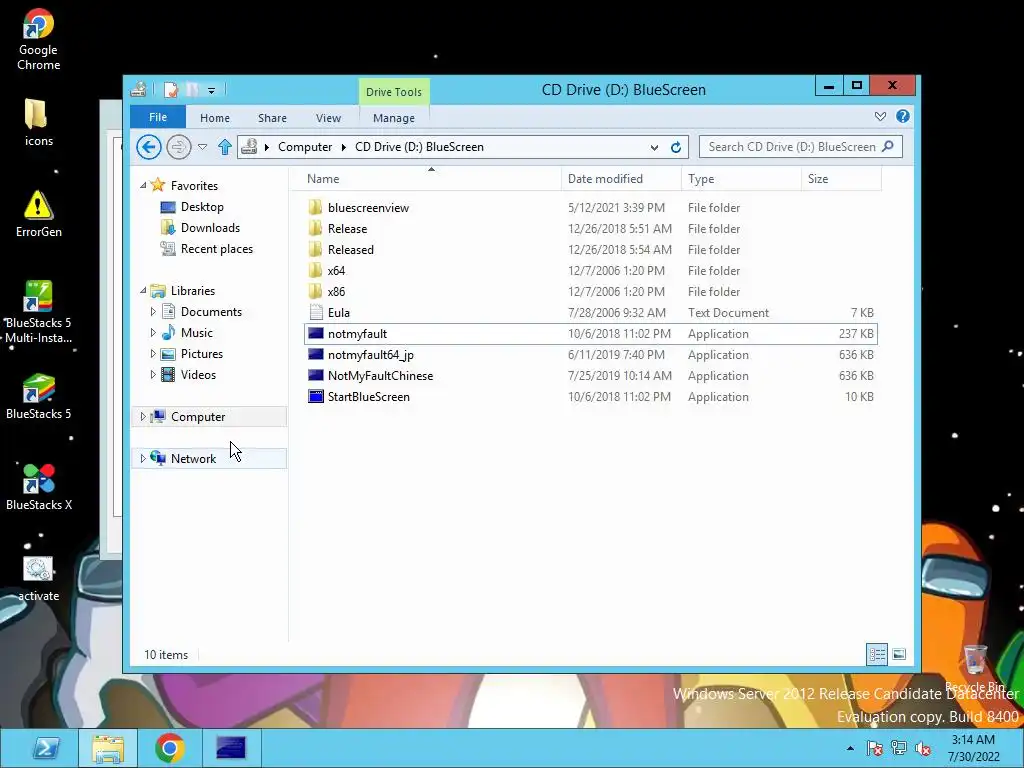Screen dimensions: 1024x768
Task: Click the muted volume tray icon
Action: click(923, 748)
